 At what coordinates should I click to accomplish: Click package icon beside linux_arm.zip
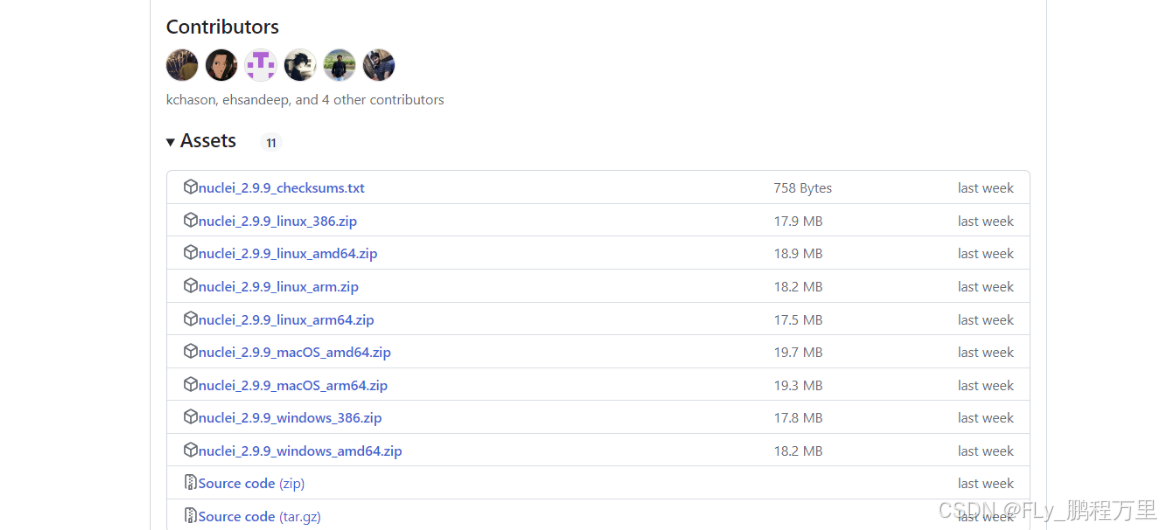tap(190, 286)
